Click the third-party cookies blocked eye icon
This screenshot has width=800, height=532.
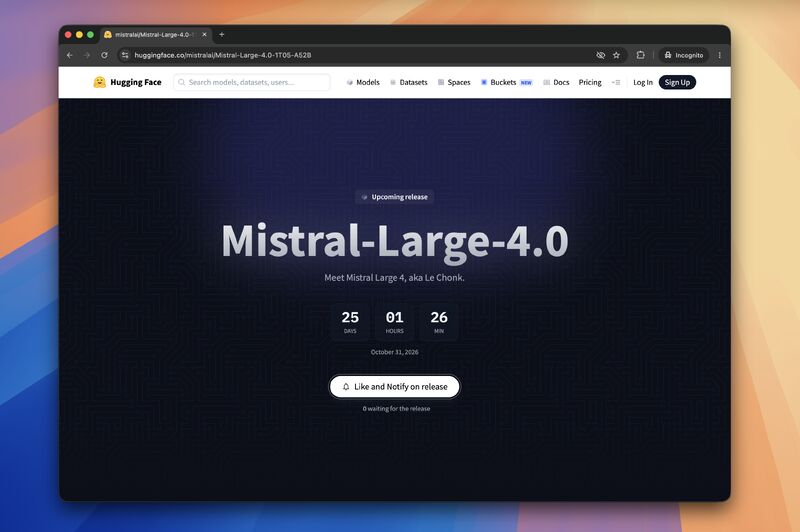coord(601,55)
